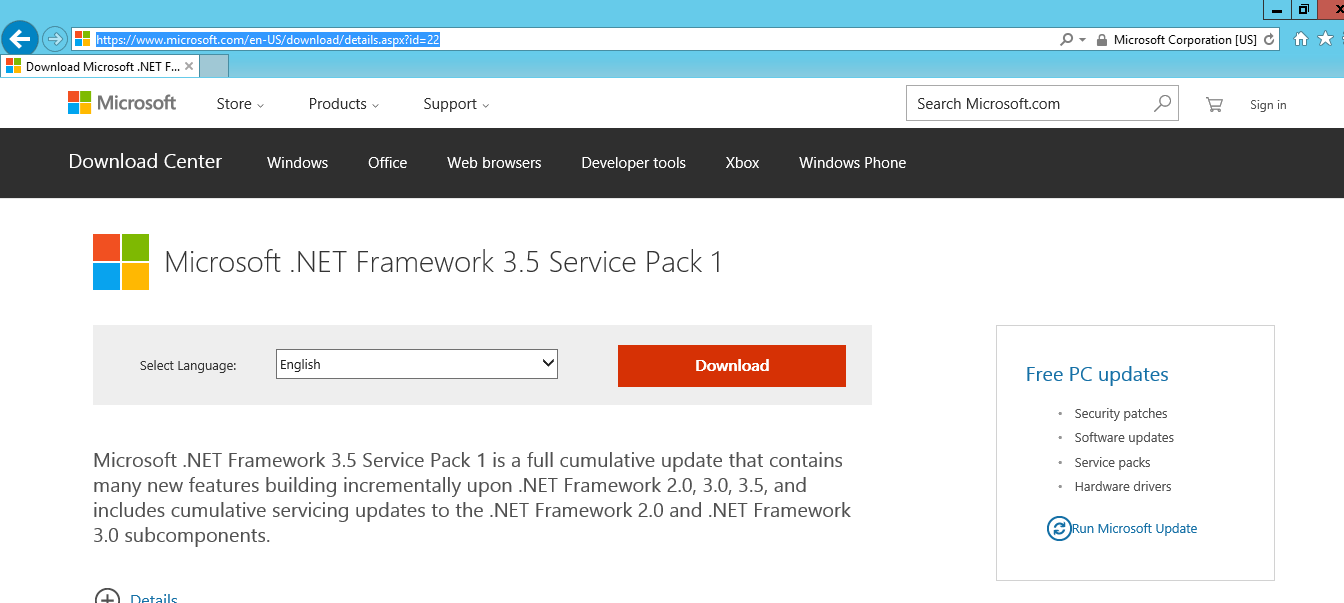Expand the Support menu
This screenshot has height=603, width=1344.
(x=456, y=104)
